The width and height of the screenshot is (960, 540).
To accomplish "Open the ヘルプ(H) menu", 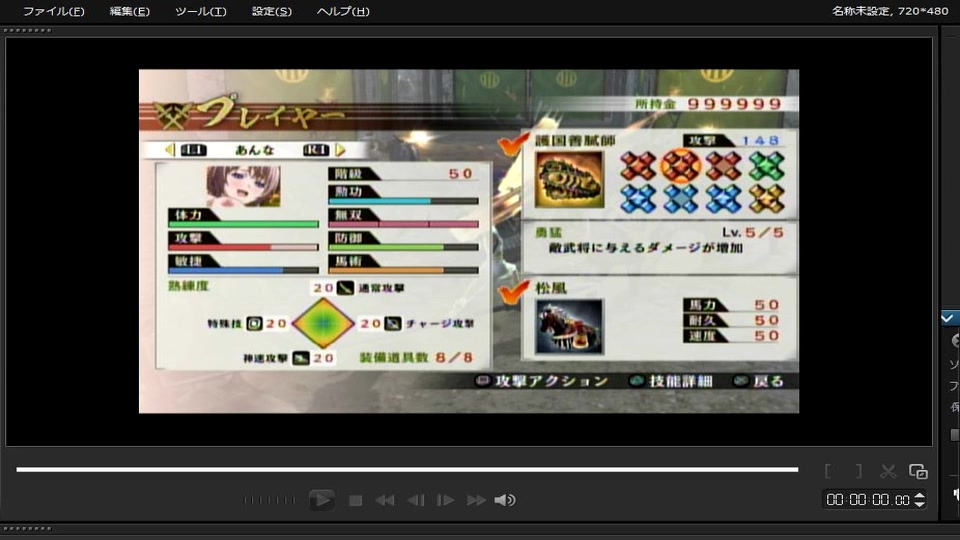I will [343, 11].
